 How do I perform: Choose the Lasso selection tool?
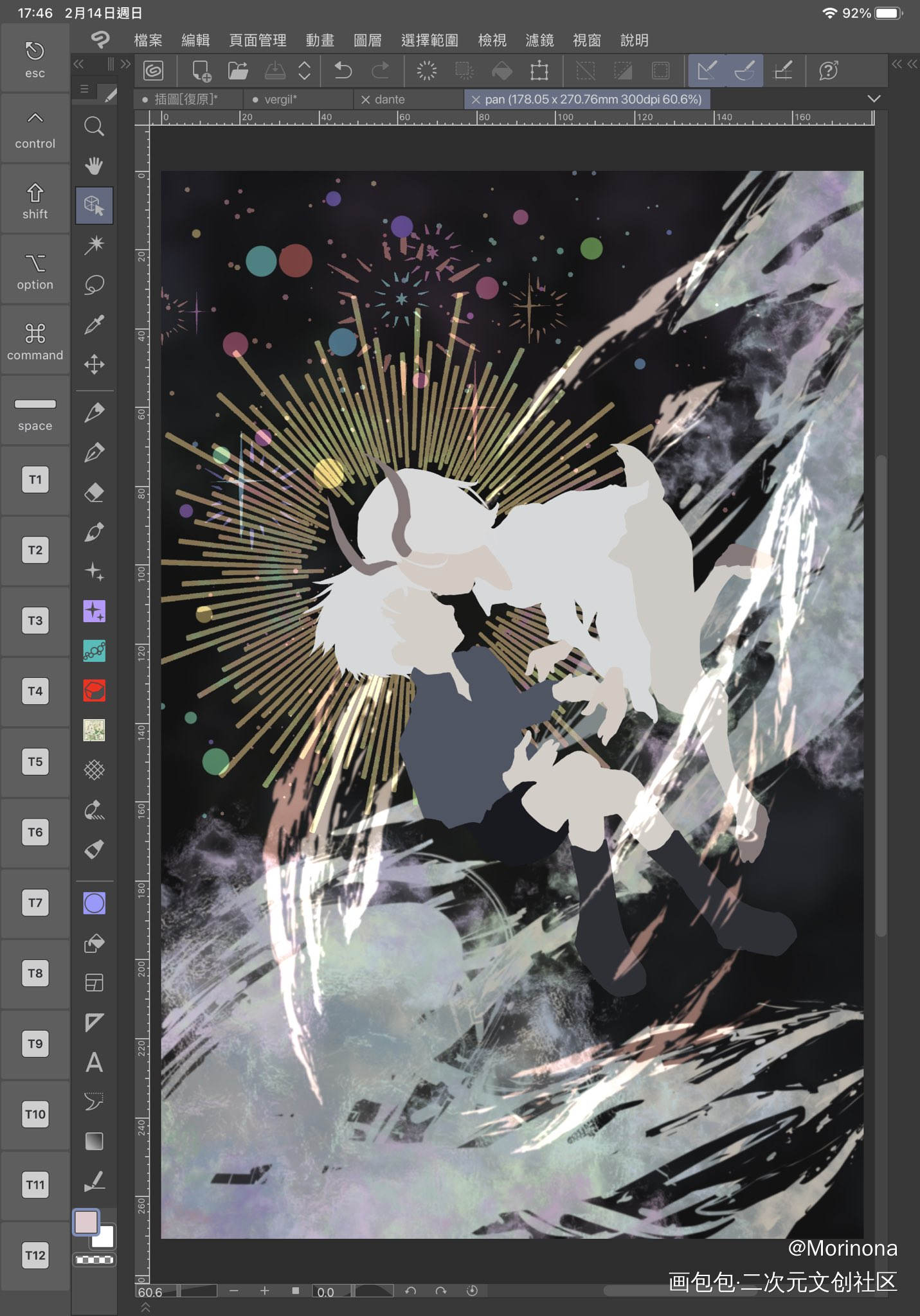coord(94,285)
